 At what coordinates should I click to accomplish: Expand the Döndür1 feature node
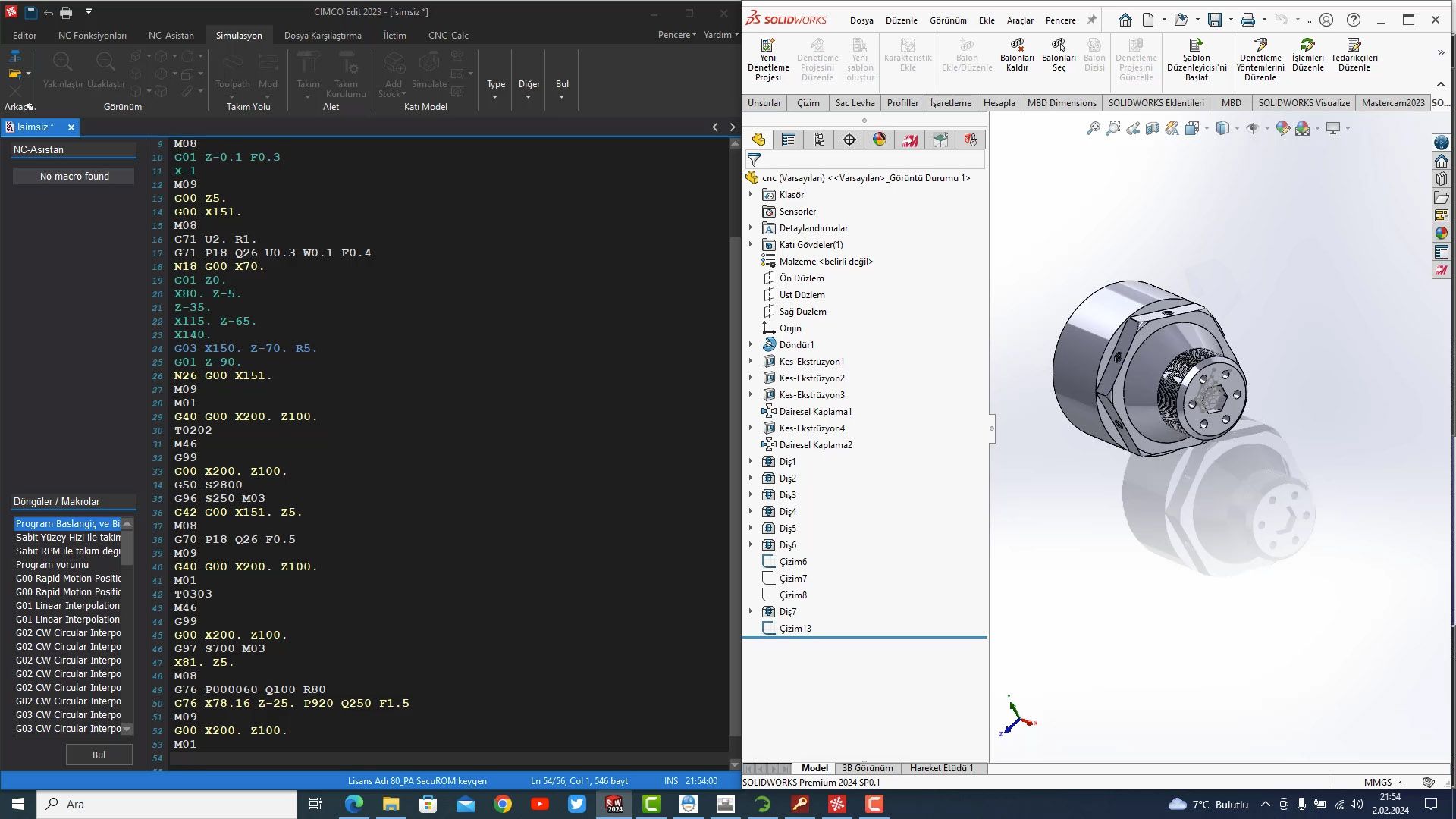tap(751, 344)
